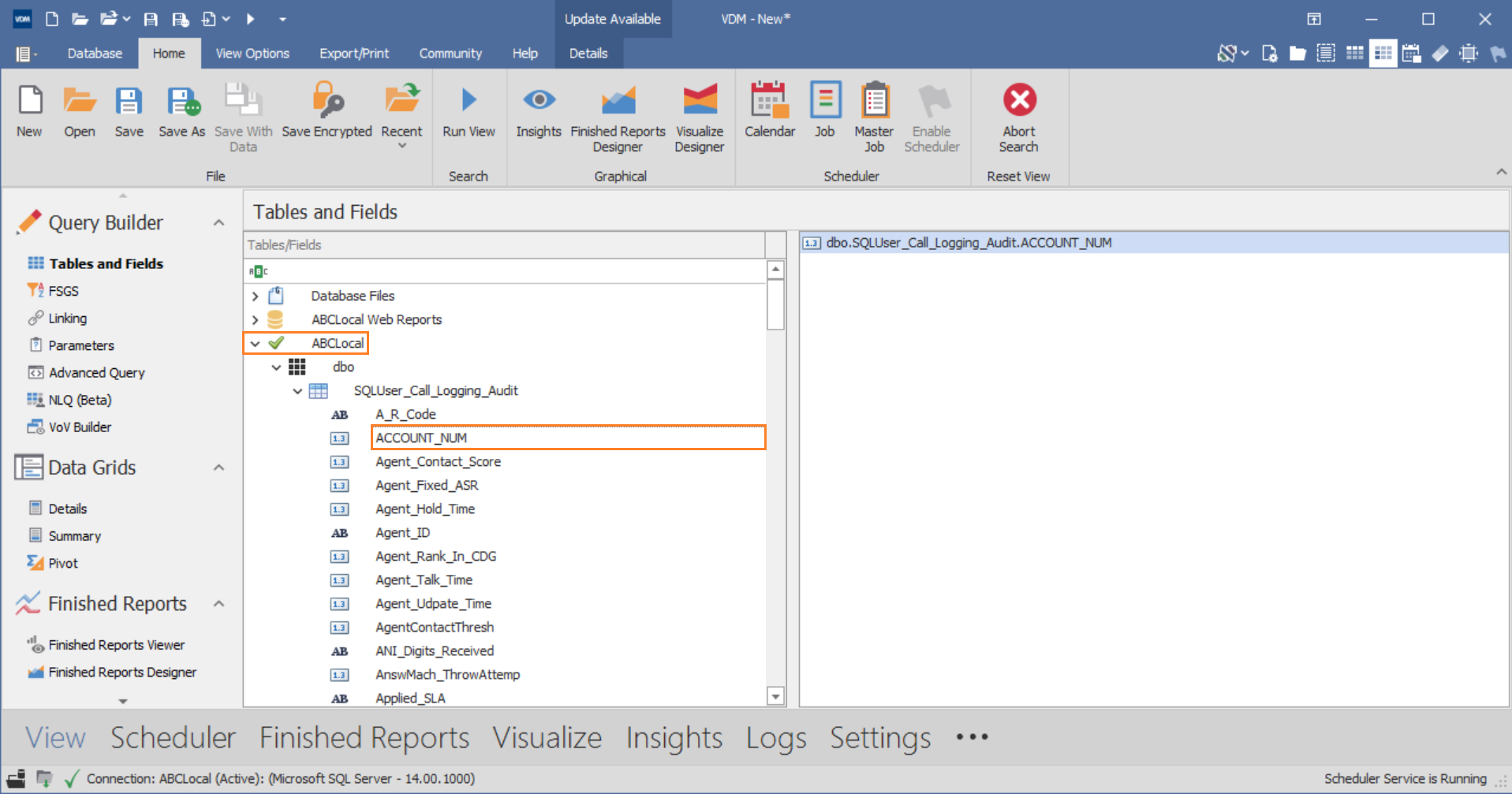Collapse the dbo schema node

point(276,367)
